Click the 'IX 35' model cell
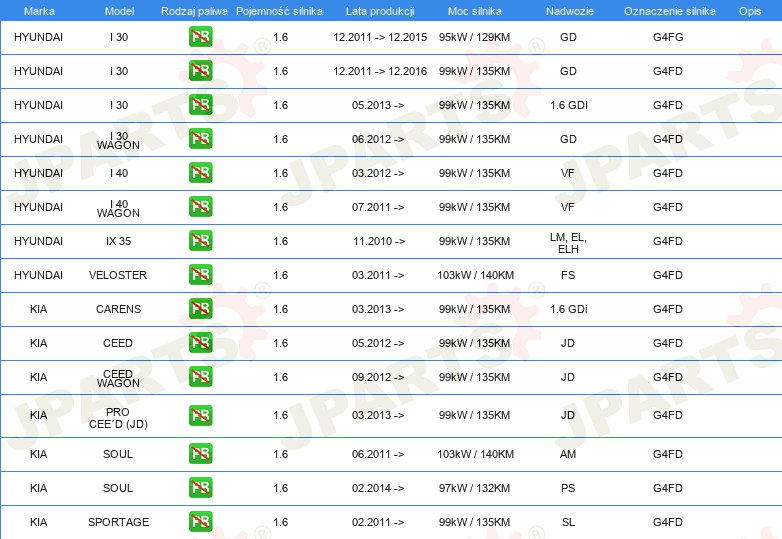This screenshot has width=782, height=539. (118, 241)
